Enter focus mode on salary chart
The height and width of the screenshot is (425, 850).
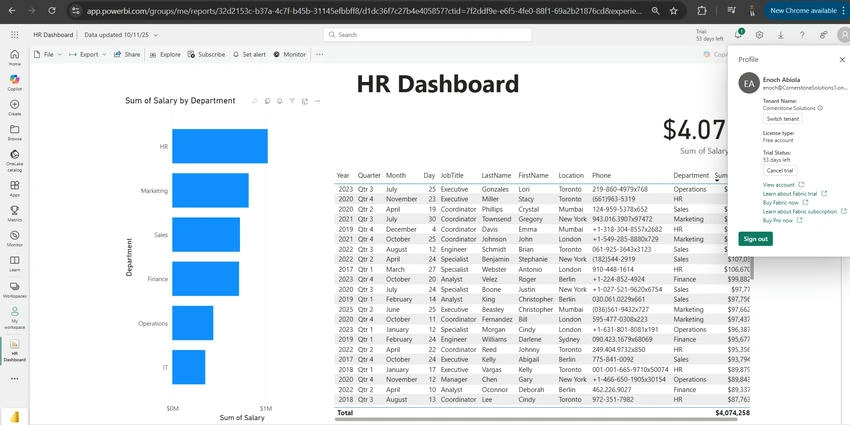305,101
